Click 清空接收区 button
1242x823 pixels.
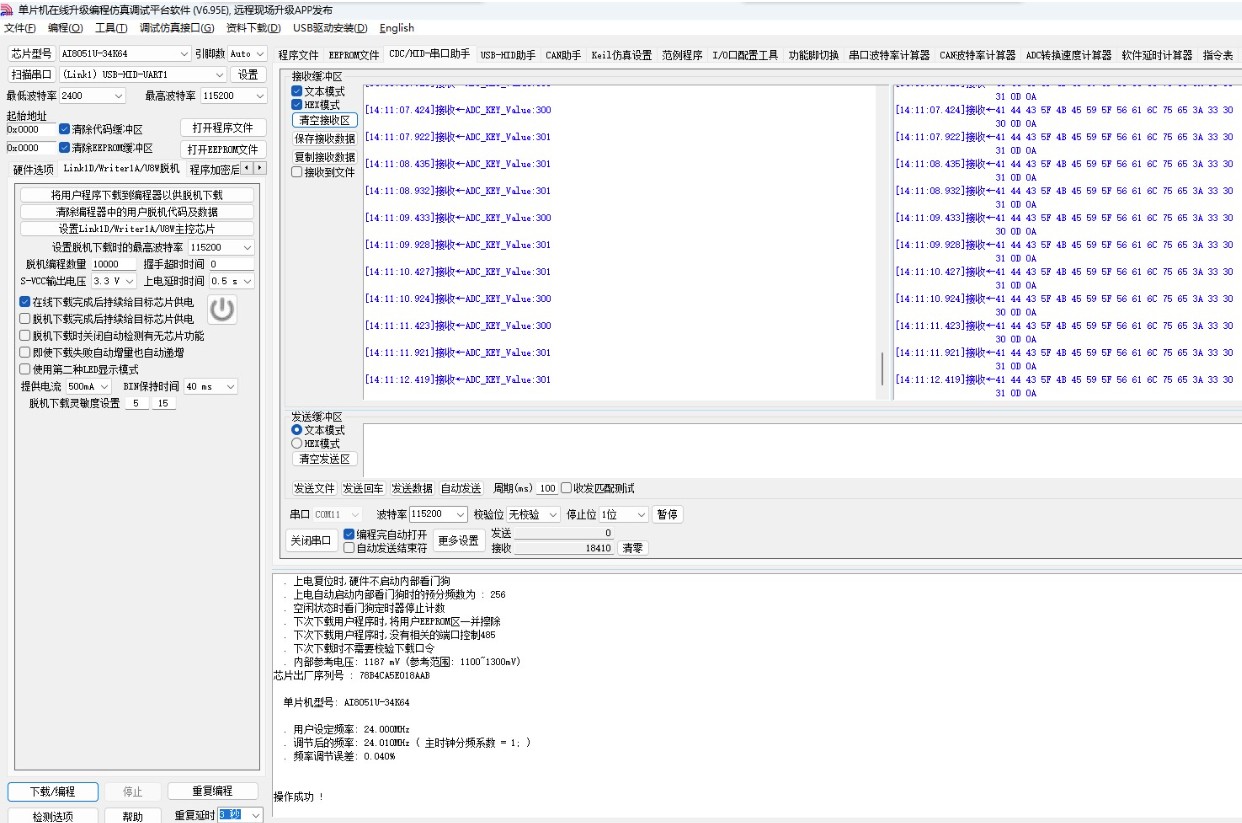pos(324,120)
